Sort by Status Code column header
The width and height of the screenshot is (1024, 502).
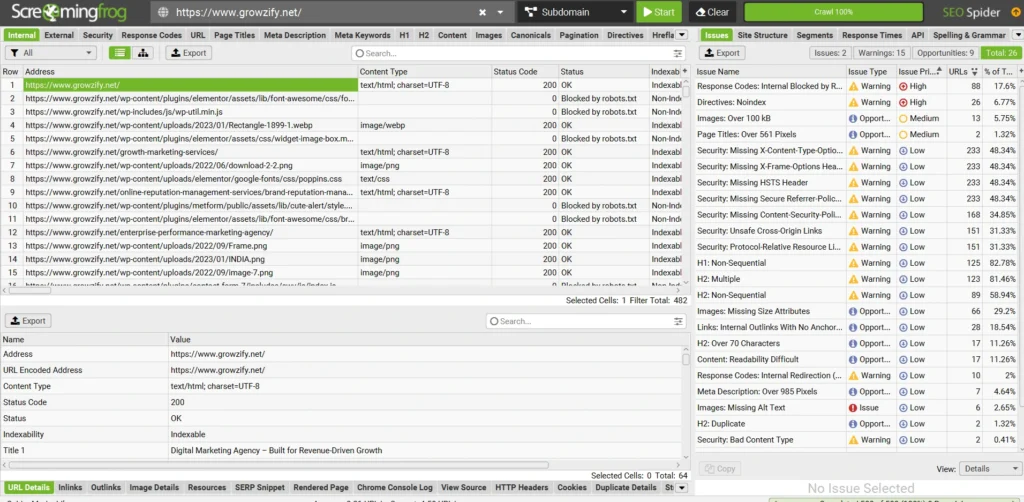click(524, 71)
